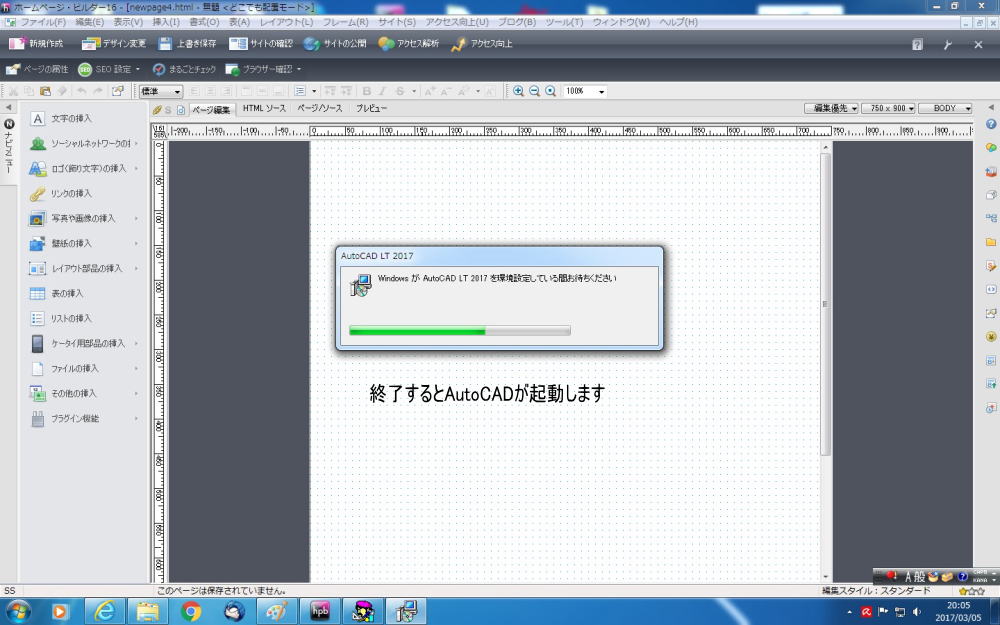Click the 編集スタイル：スタンダード status entry
The image size is (1000, 625).
point(876,591)
